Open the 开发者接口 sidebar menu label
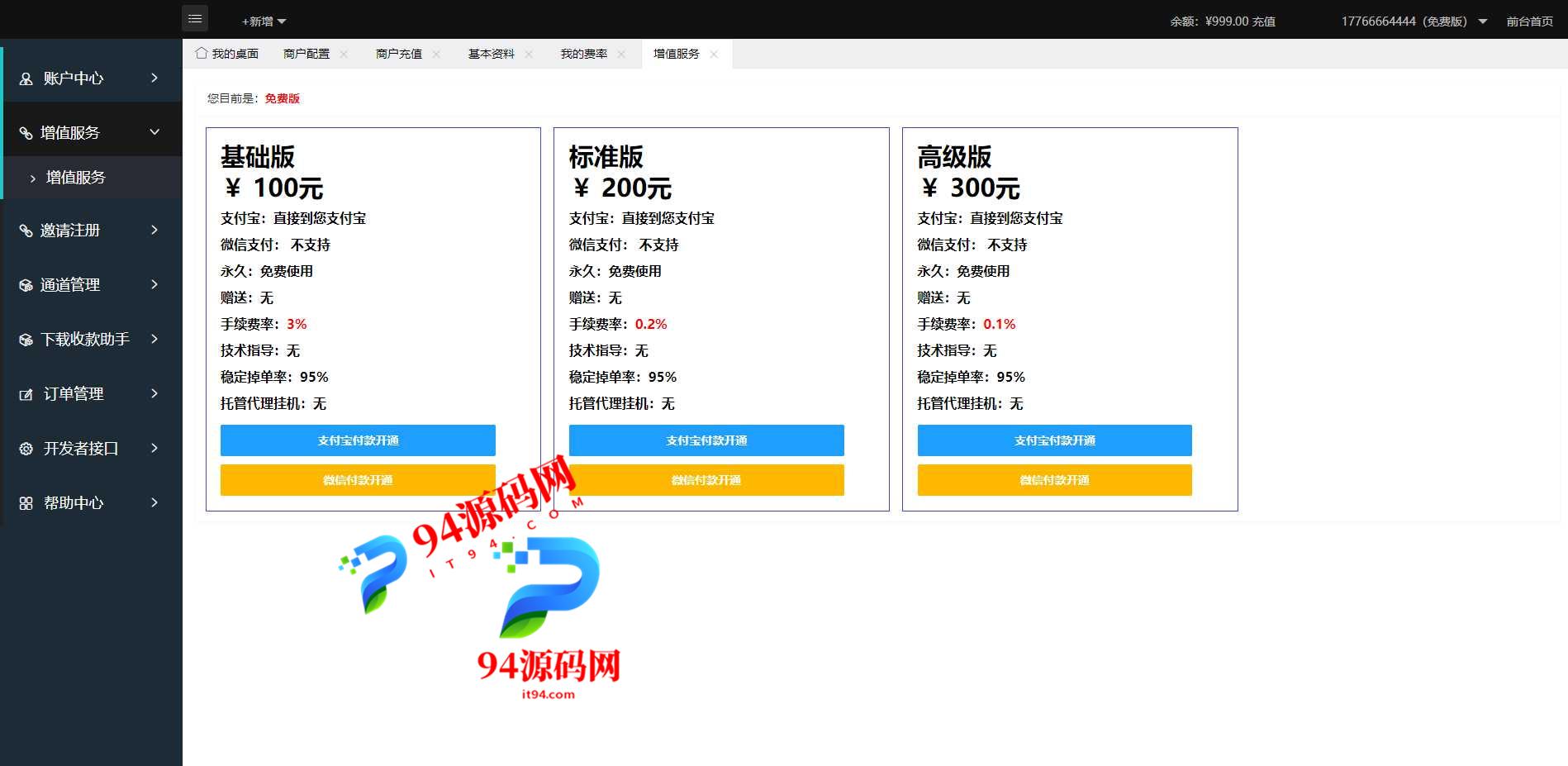Viewport: 1568px width, 766px height. (81, 449)
